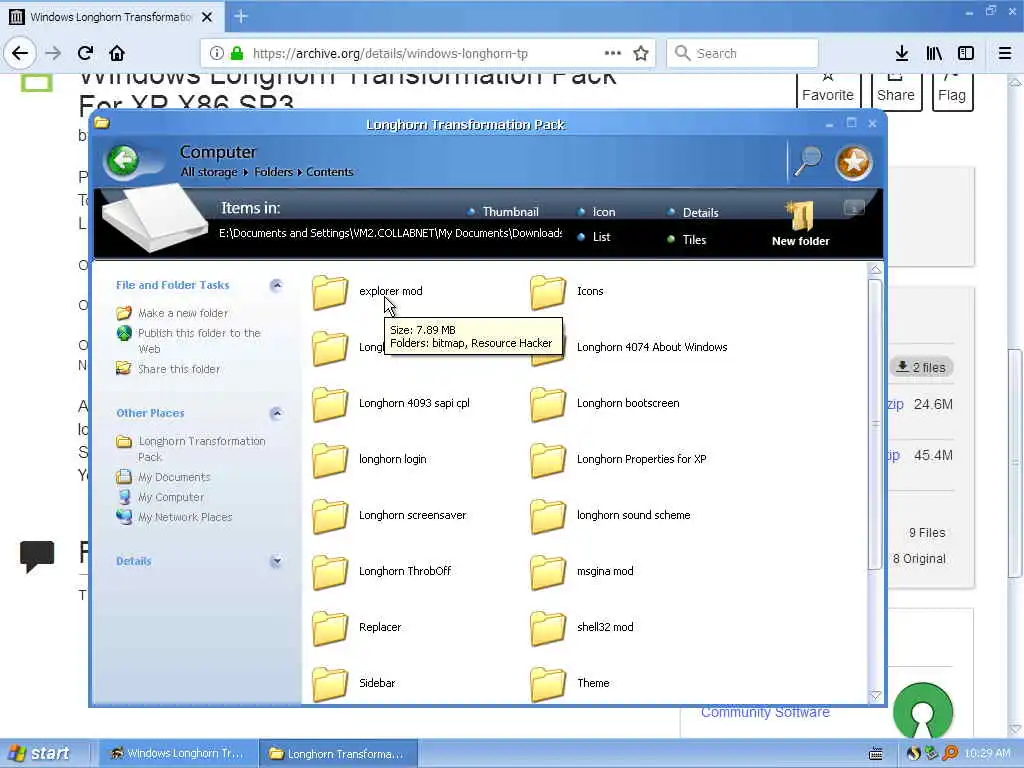Open the Sidebar folder
Viewport: 1024px width, 768px height.
point(354,683)
